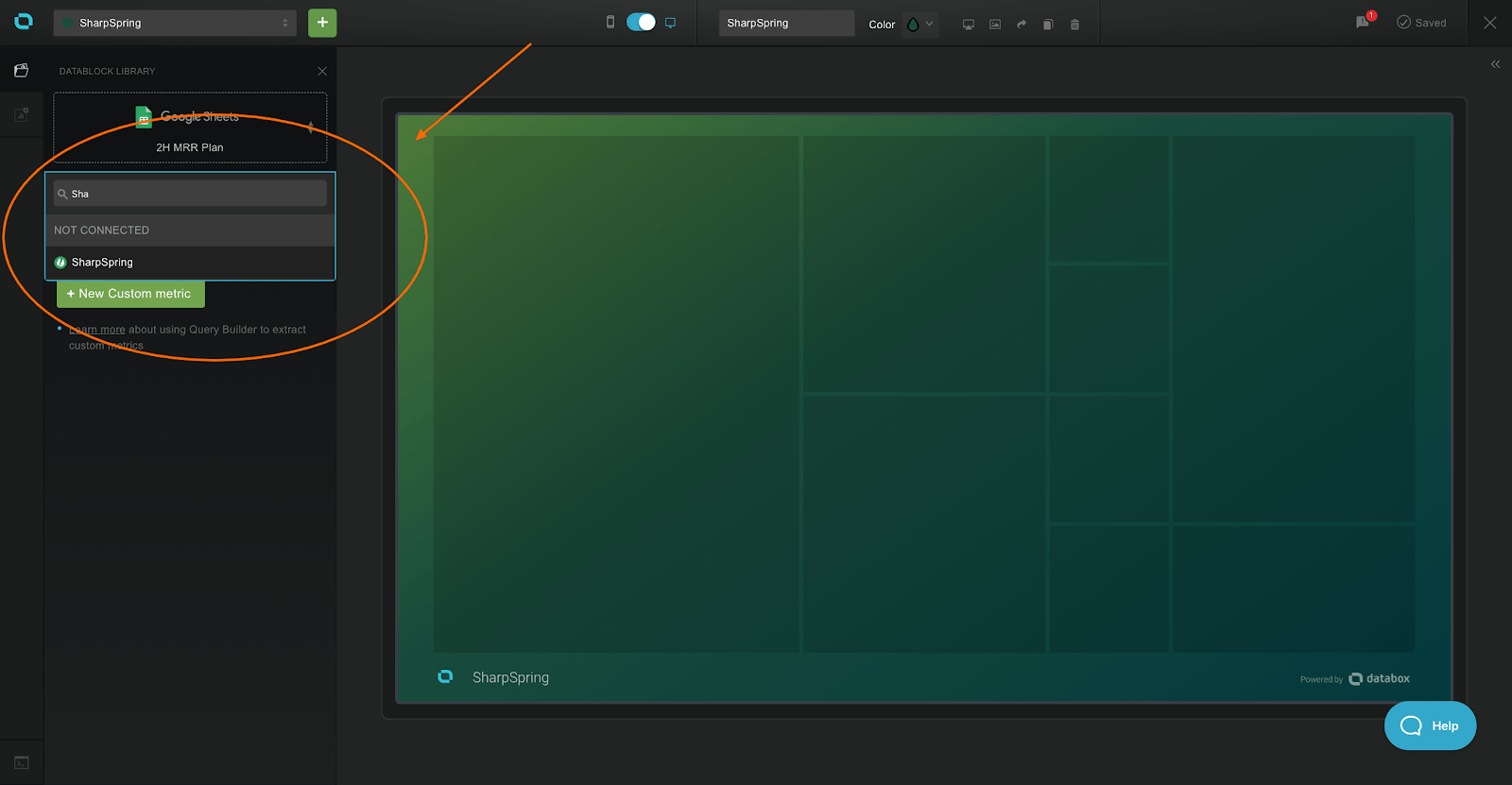Open the Datablock Library folder icon
1512x785 pixels.
[x=21, y=70]
